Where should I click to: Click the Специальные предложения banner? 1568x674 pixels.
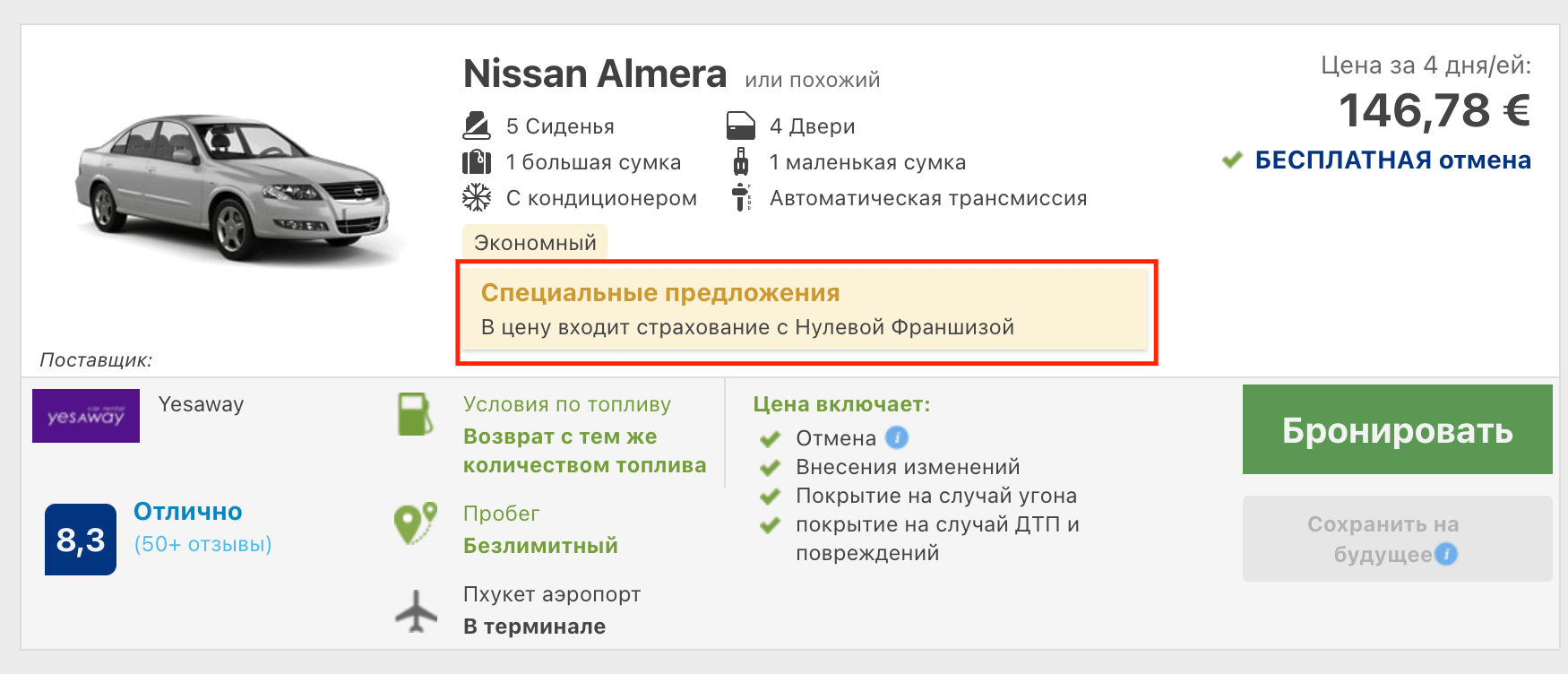point(805,310)
